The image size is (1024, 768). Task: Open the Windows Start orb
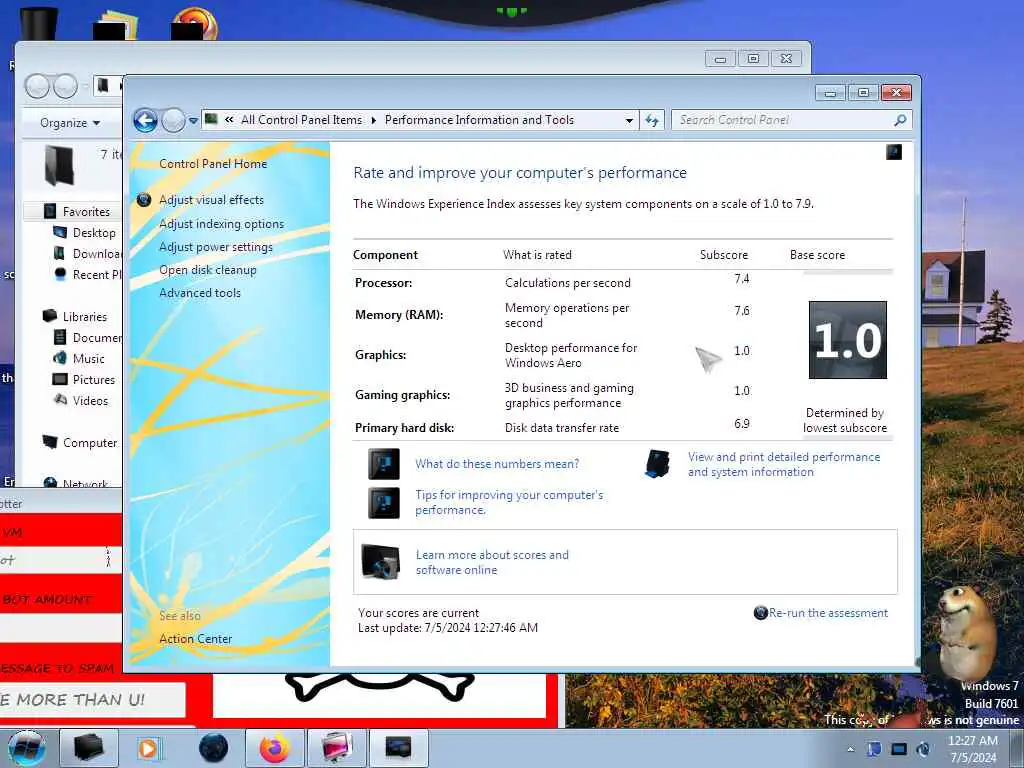[x=27, y=748]
